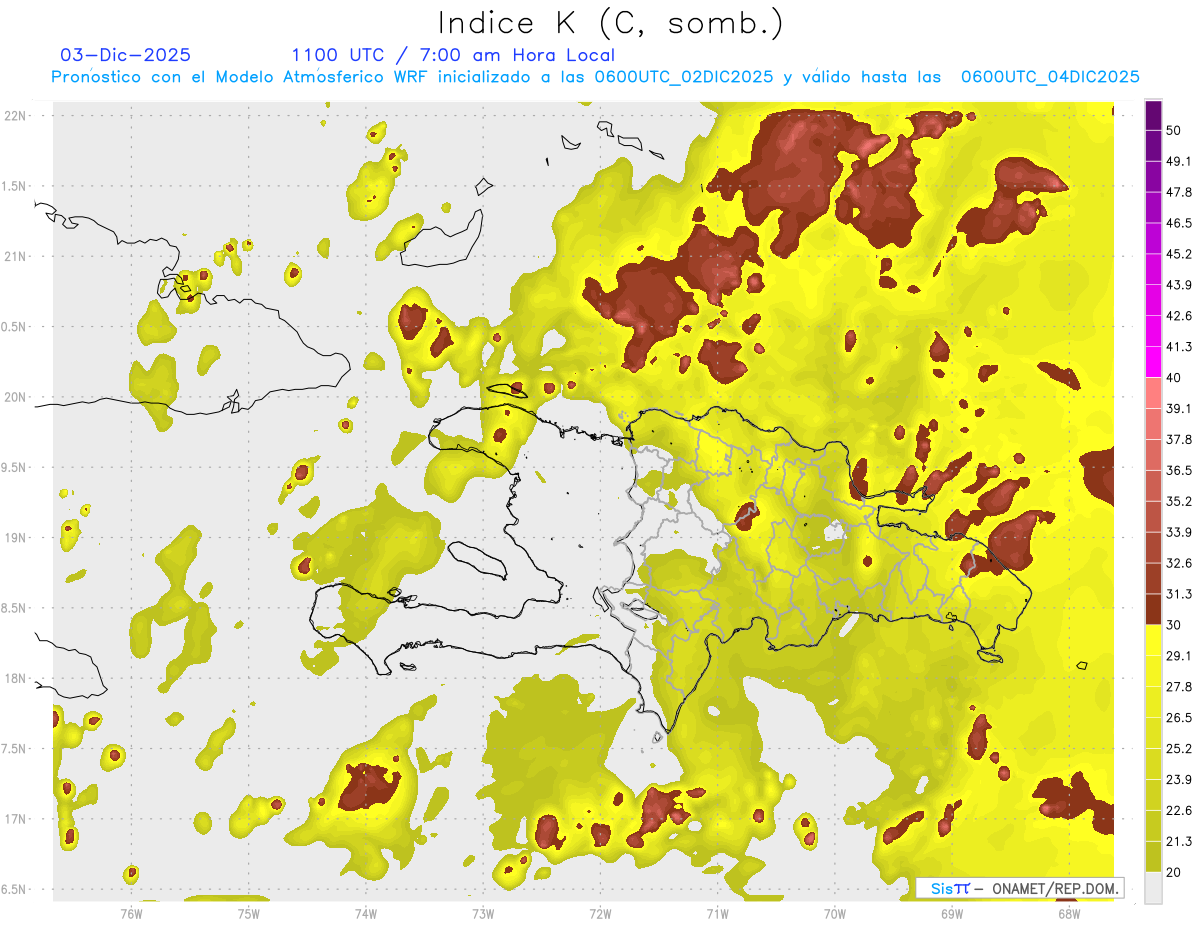Click the legend value "21.3"

1179,842
